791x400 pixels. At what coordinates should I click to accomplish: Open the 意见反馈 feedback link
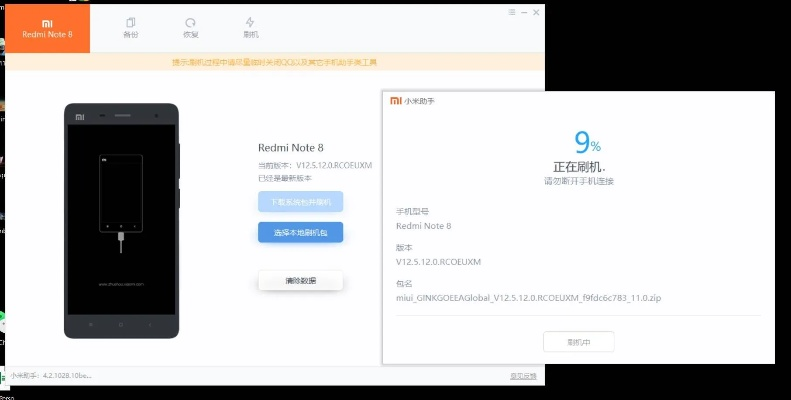pyautogui.click(x=523, y=376)
